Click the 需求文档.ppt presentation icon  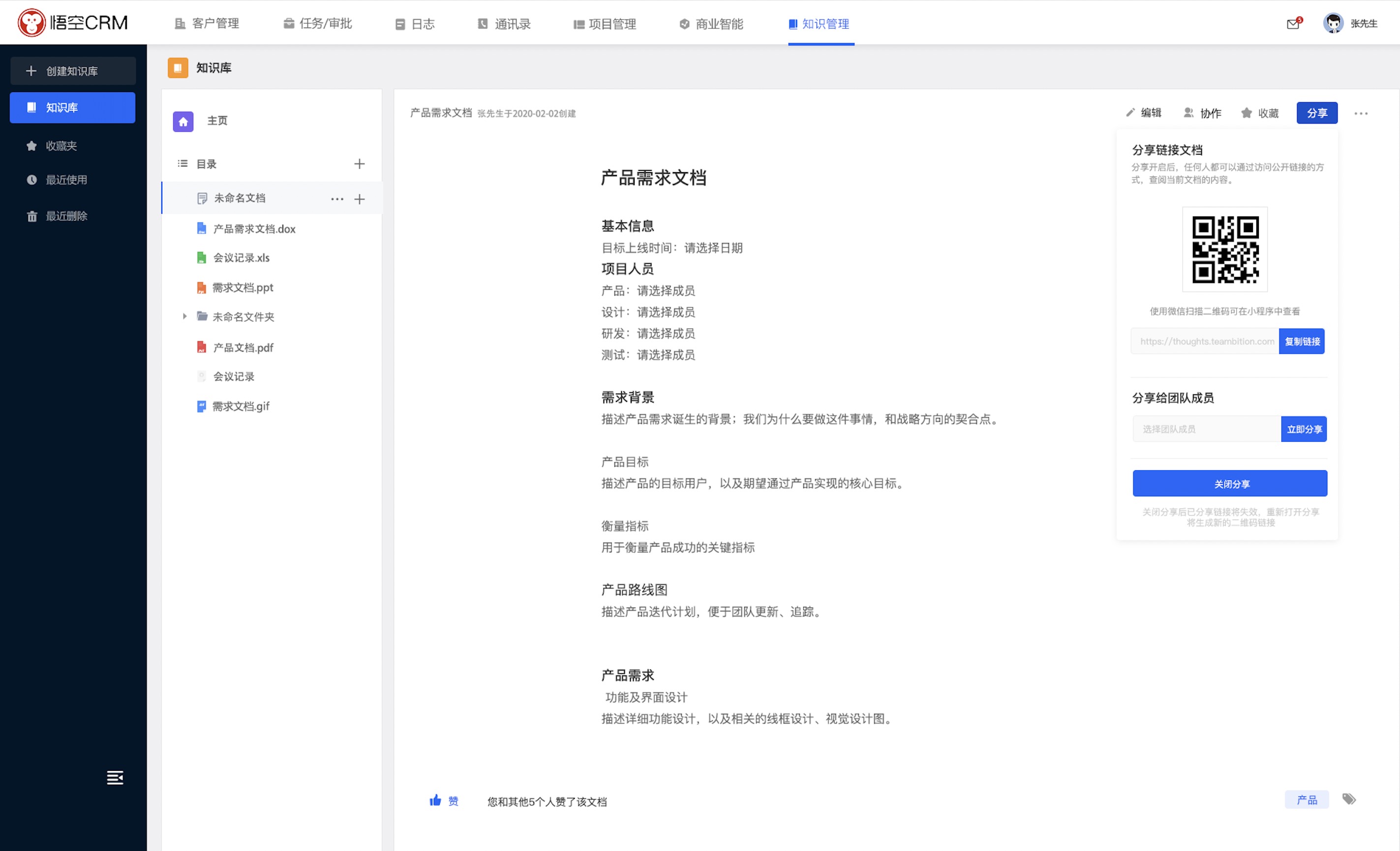point(201,288)
